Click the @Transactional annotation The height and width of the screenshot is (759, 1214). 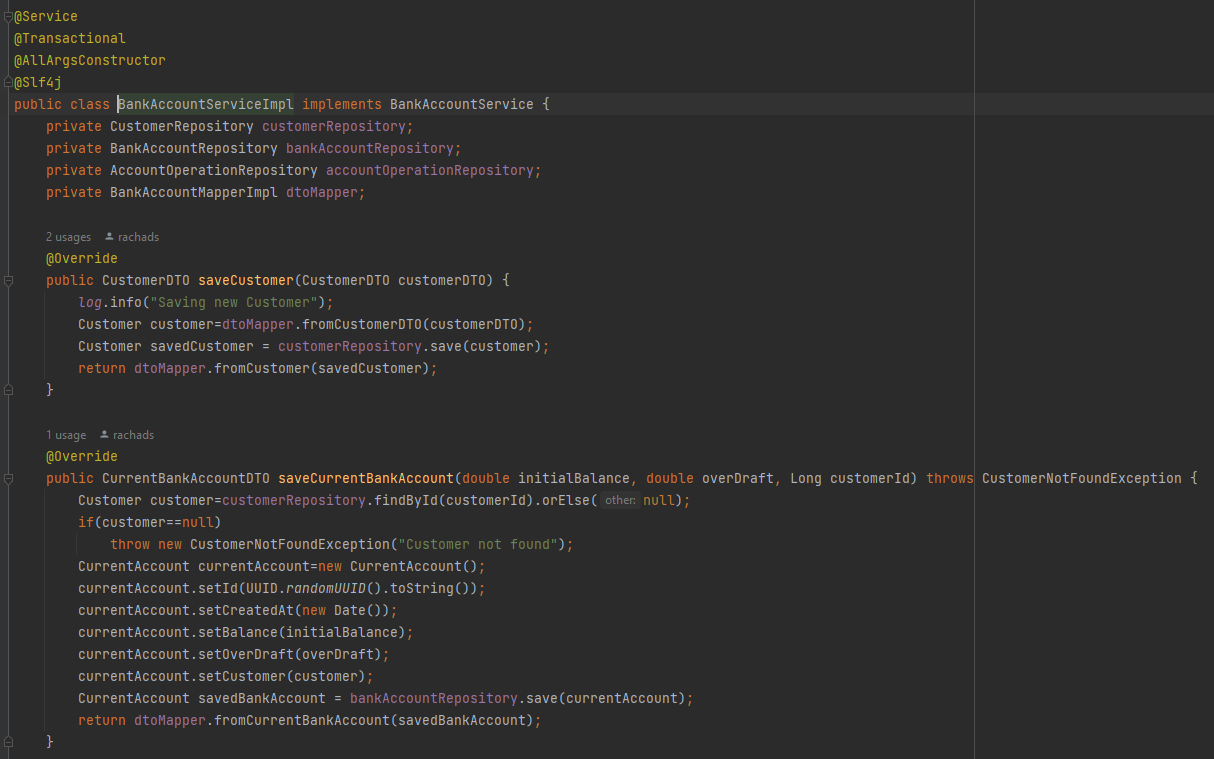pos(69,38)
